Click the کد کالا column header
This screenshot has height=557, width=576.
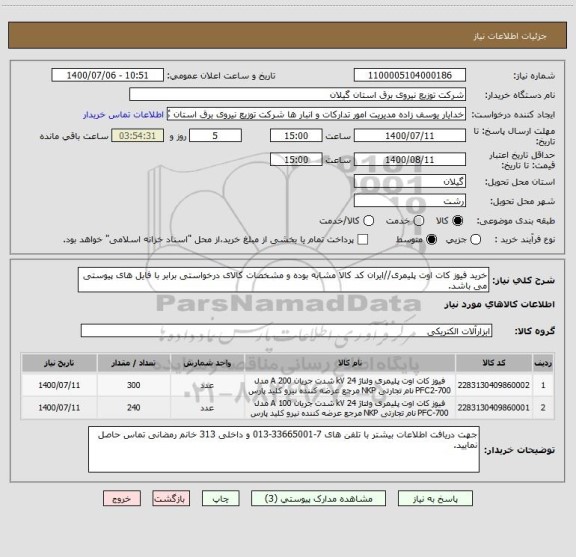pyautogui.click(x=494, y=363)
